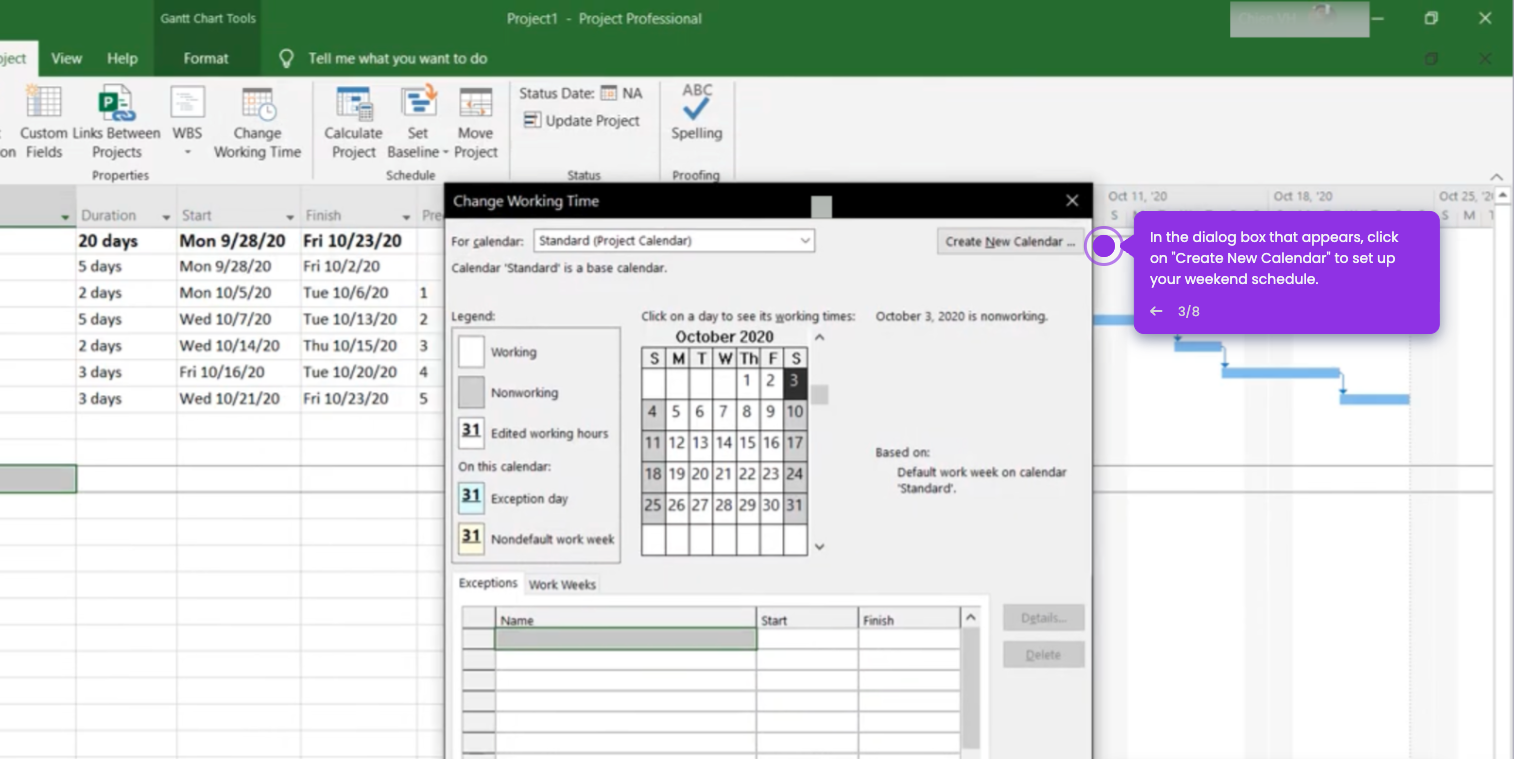
Task: Open the WBS dropdown button
Action: [187, 122]
